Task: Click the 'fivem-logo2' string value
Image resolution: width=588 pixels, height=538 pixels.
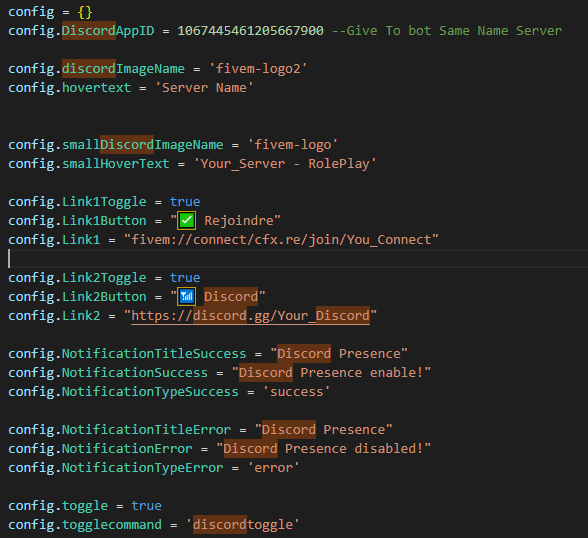Action: click(258, 69)
